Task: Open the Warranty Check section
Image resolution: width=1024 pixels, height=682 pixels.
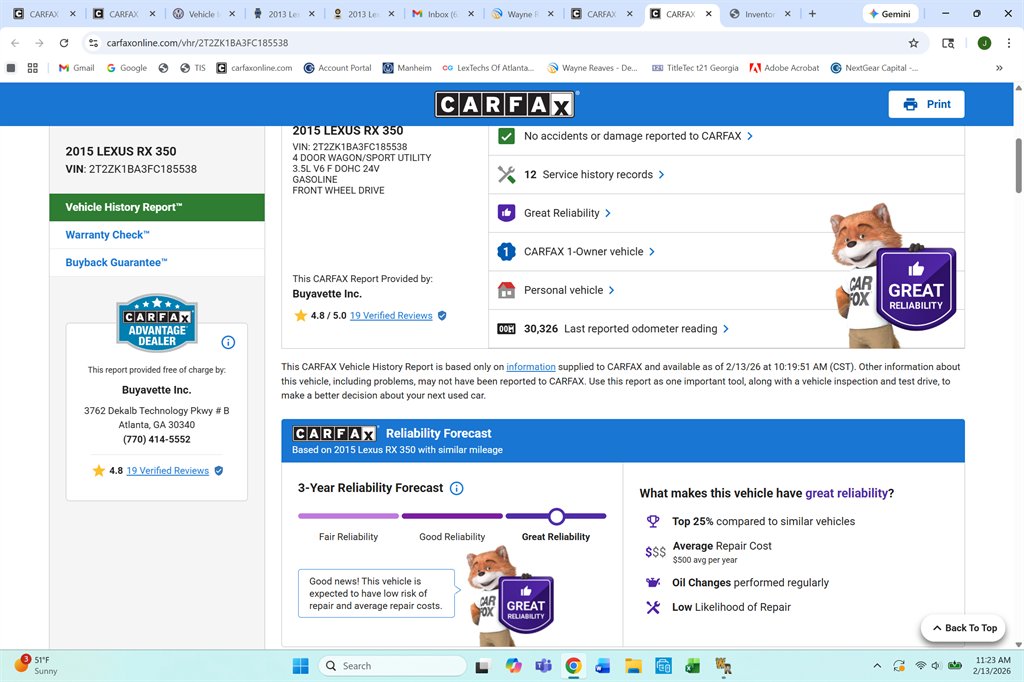Action: coord(107,235)
